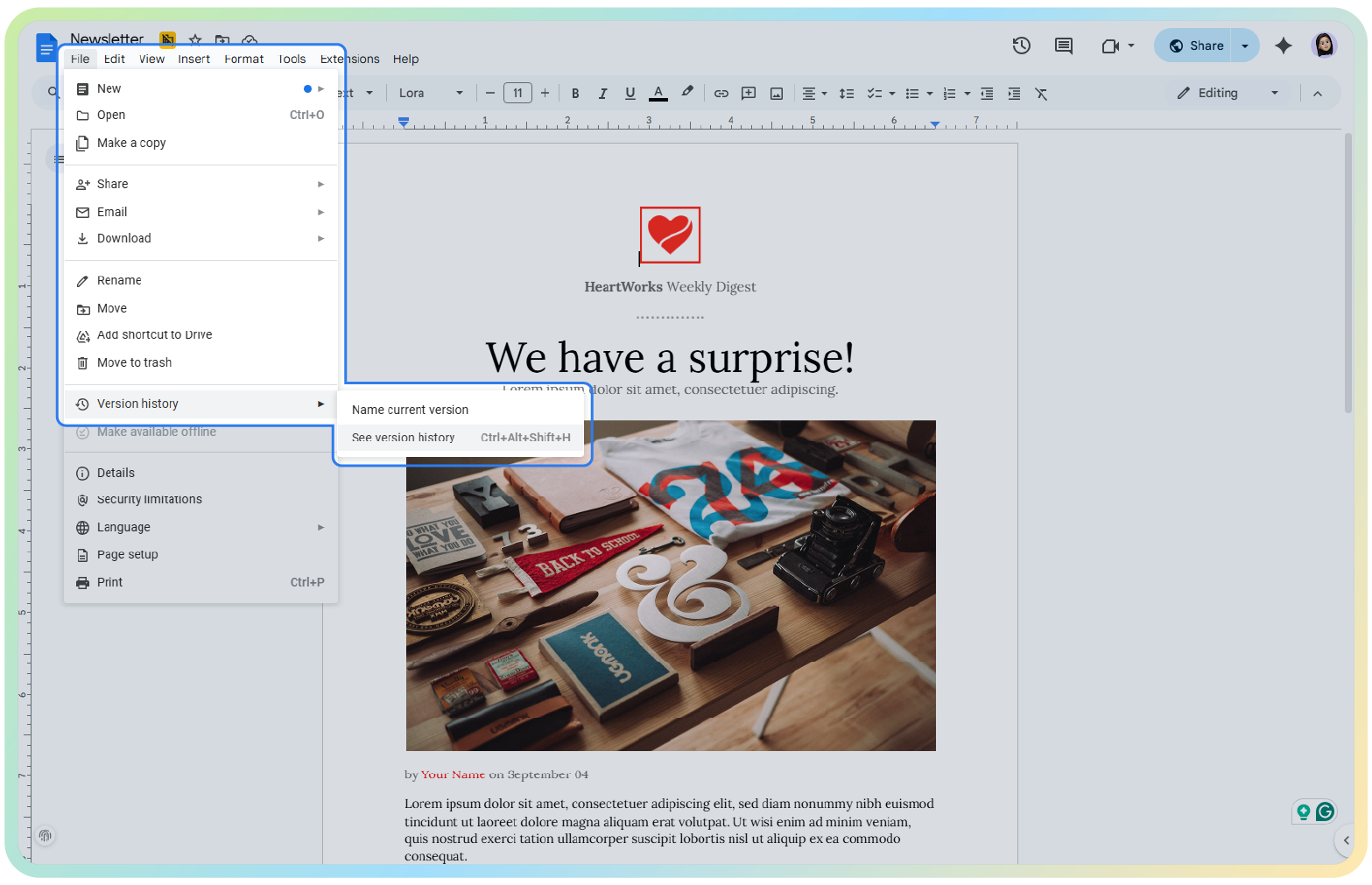1372x885 pixels.
Task: Click the numbered list icon
Action: click(x=949, y=93)
